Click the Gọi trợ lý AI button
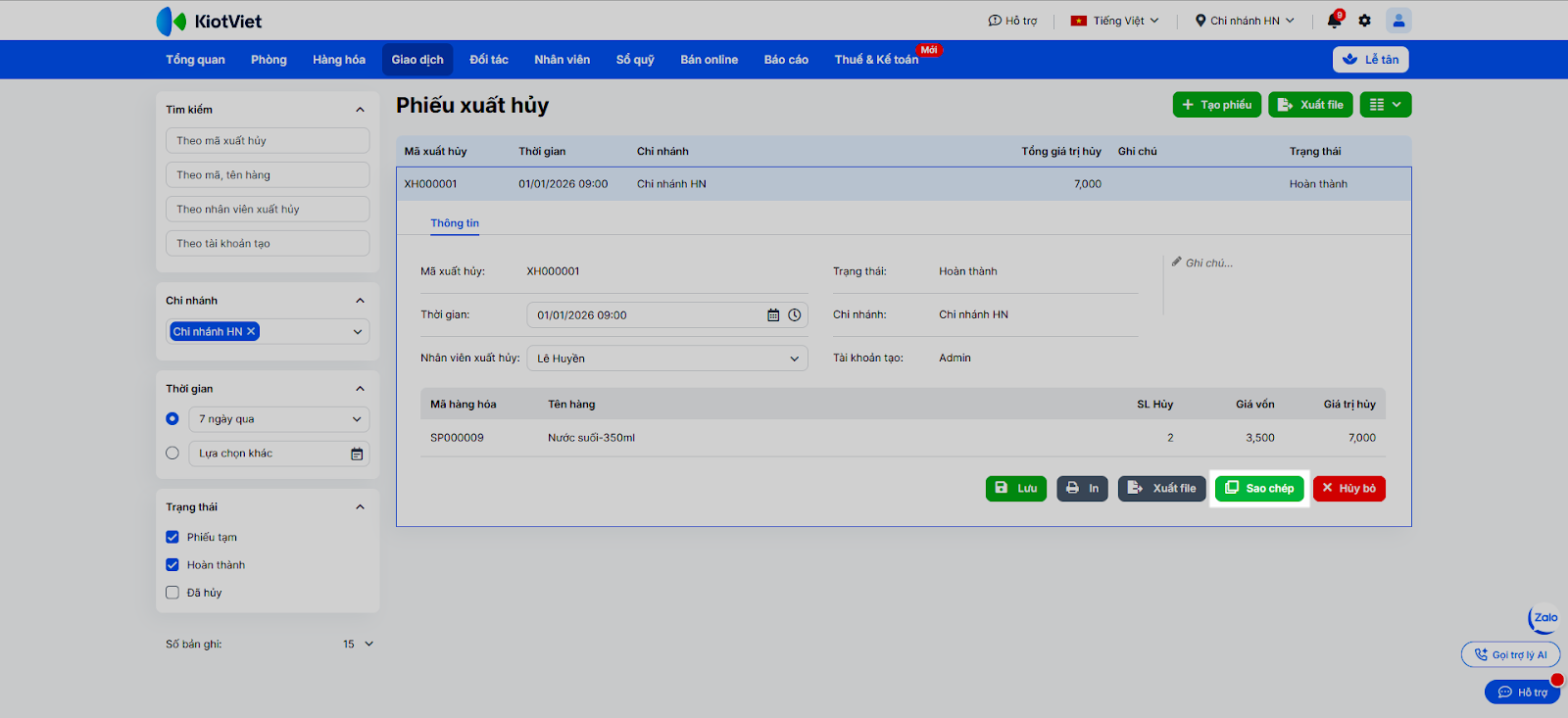 [x=1510, y=654]
